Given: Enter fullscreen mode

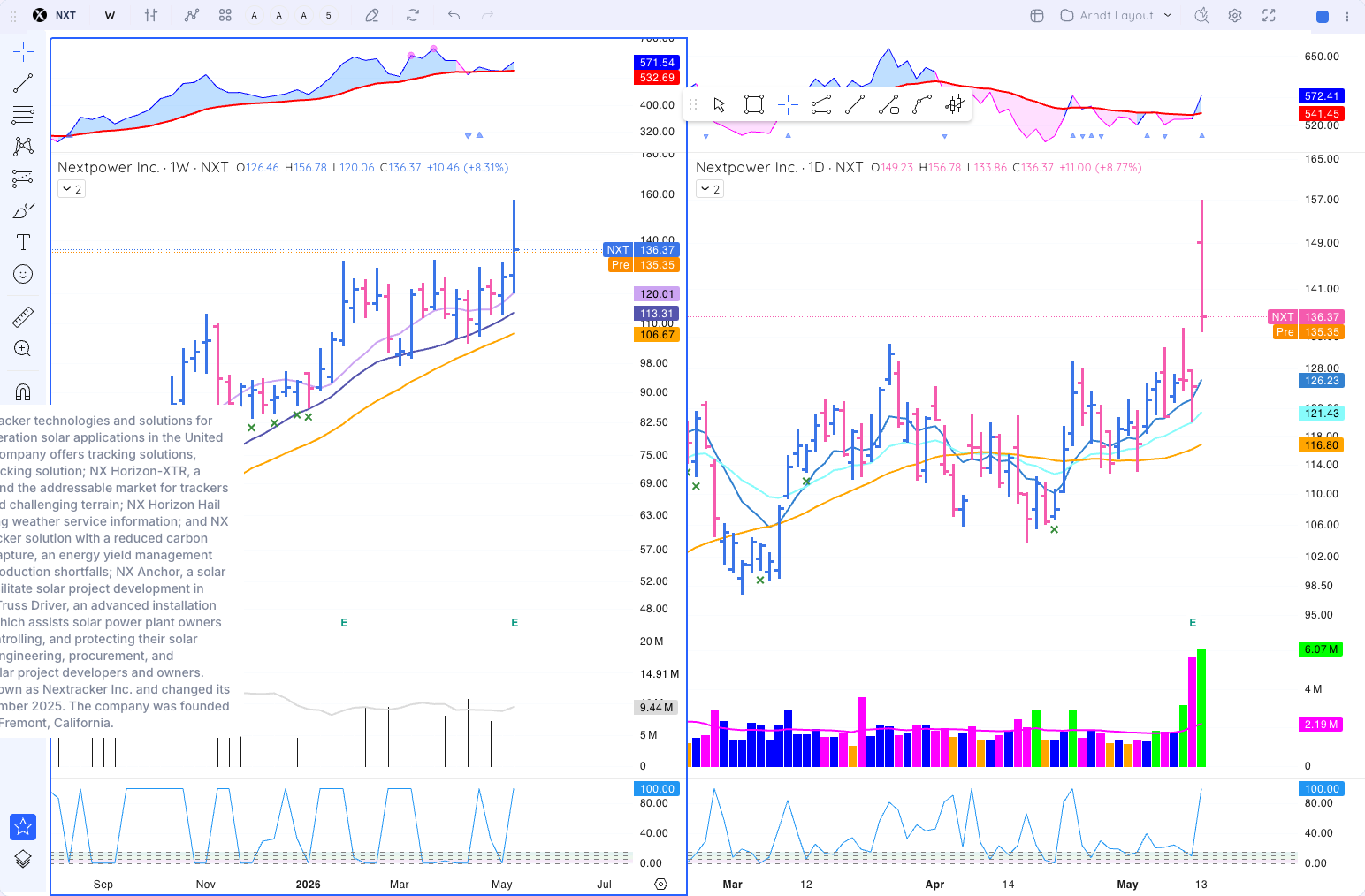Looking at the screenshot, I should pos(1269,15).
